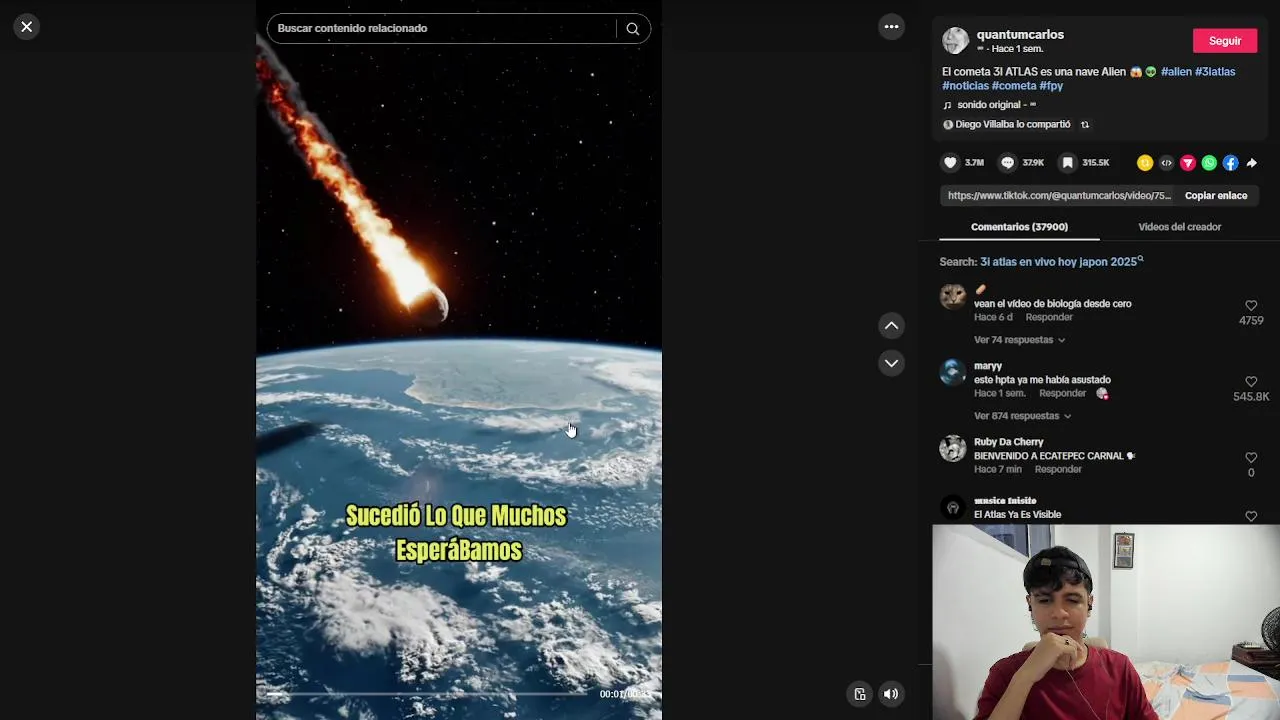The height and width of the screenshot is (720, 1280).
Task: Open the three-dot more options menu
Action: [x=891, y=27]
